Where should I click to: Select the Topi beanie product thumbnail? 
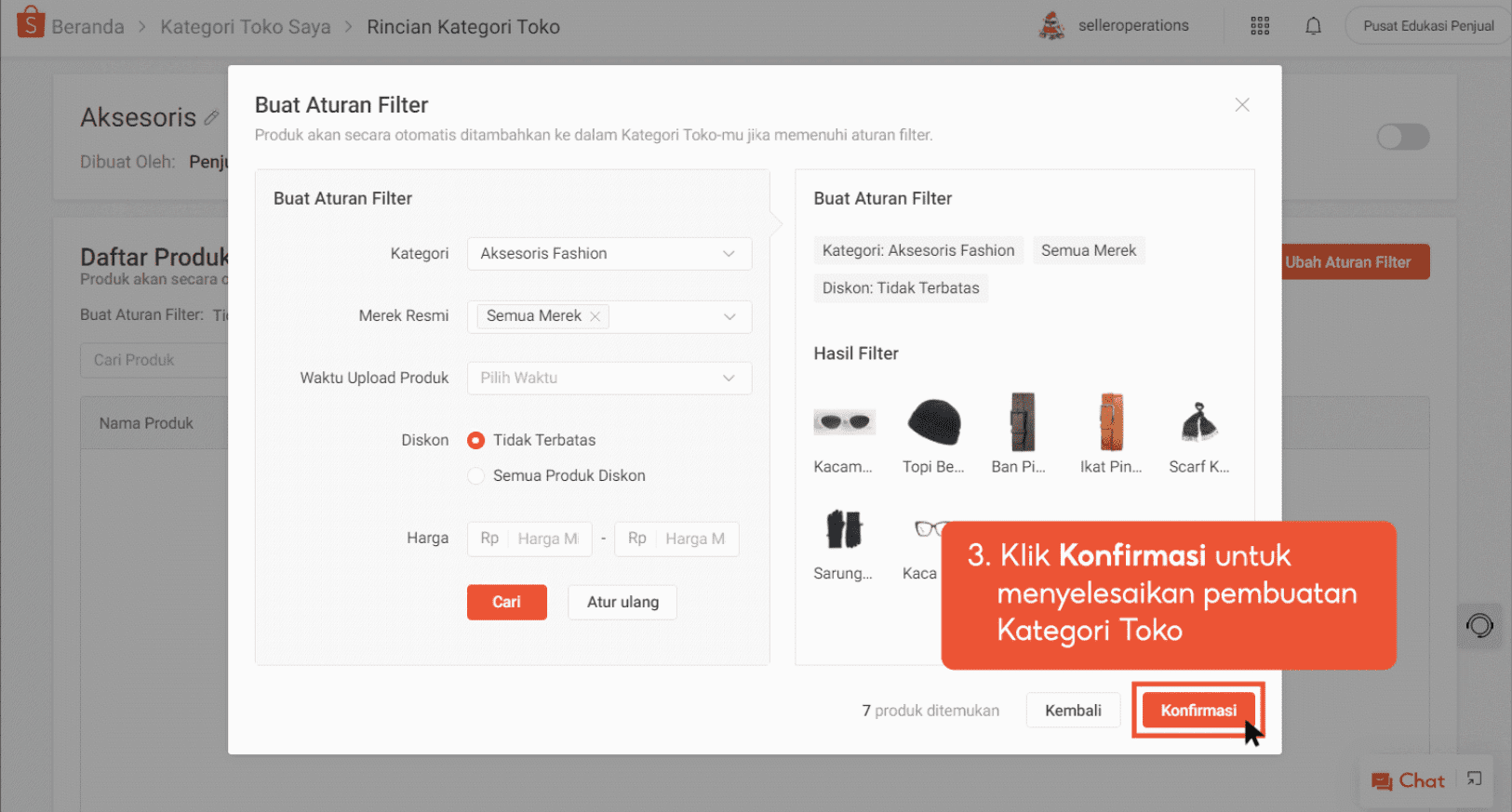(933, 423)
